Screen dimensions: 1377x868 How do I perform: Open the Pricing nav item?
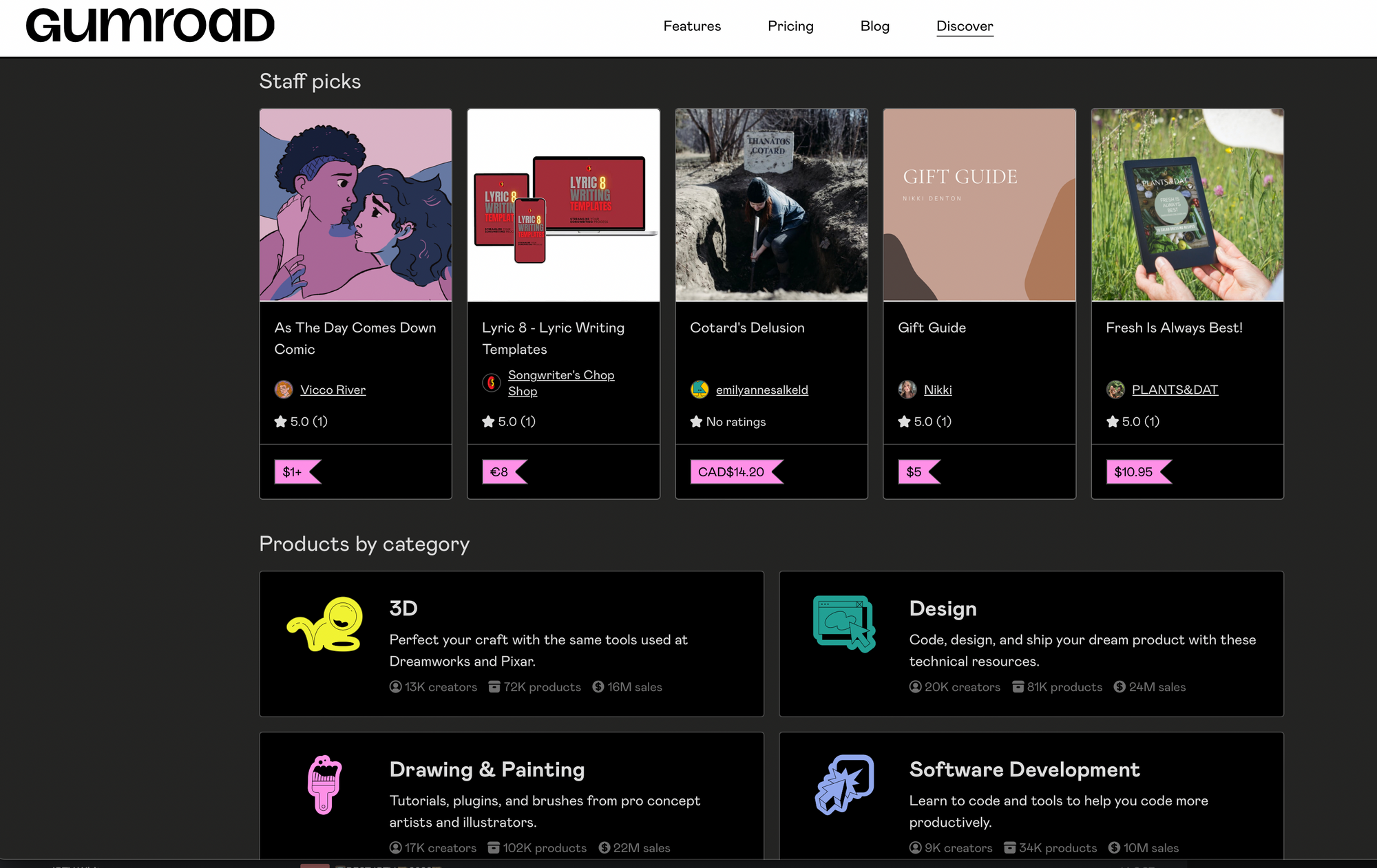pyautogui.click(x=790, y=26)
